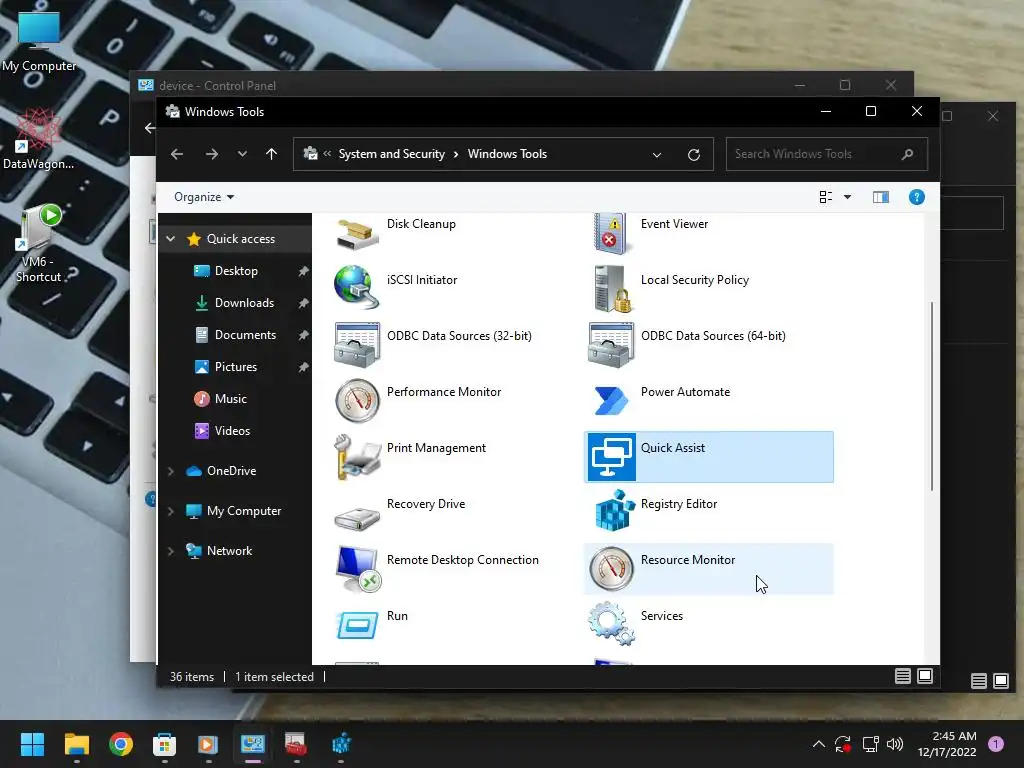Select the Resource Monitor gauge icon
This screenshot has width=1024, height=768.
point(611,569)
